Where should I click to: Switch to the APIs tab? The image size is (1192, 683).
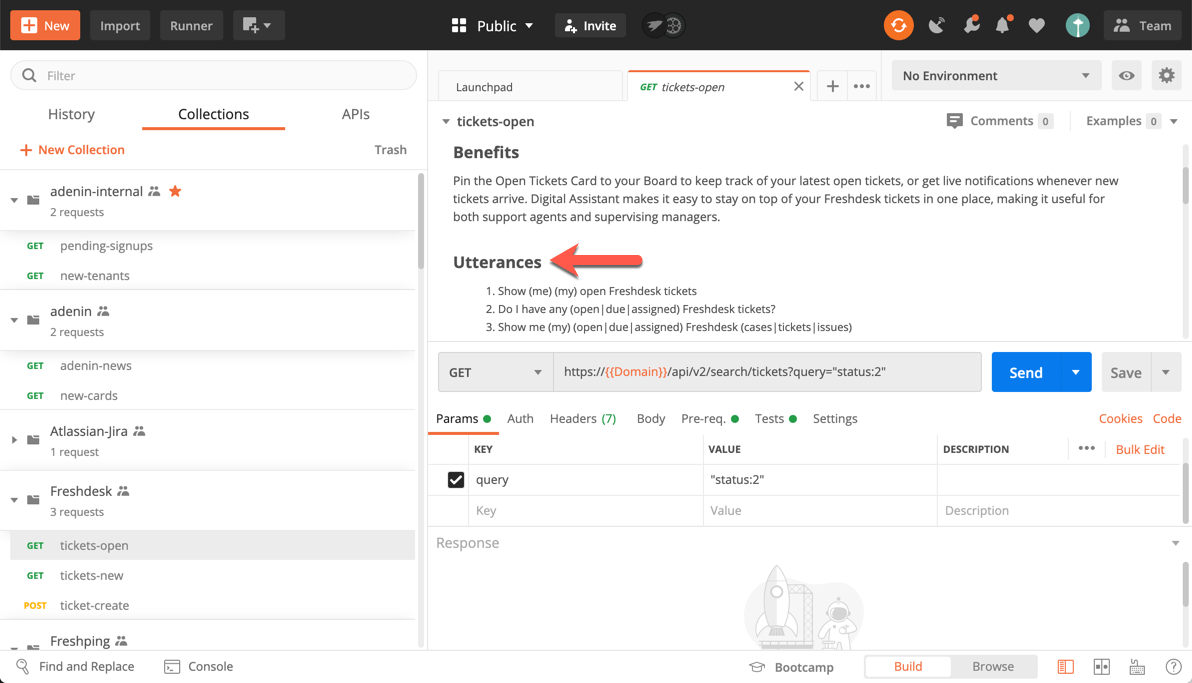tap(355, 114)
